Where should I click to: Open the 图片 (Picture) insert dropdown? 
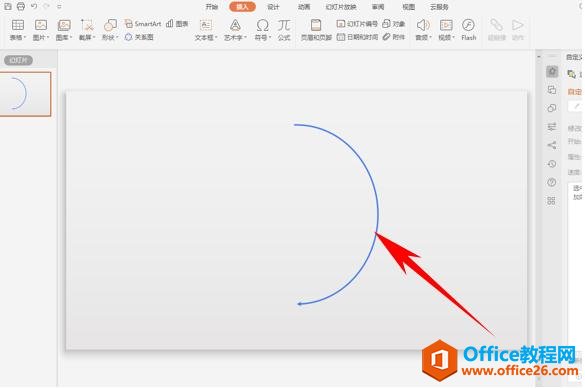coord(41,30)
